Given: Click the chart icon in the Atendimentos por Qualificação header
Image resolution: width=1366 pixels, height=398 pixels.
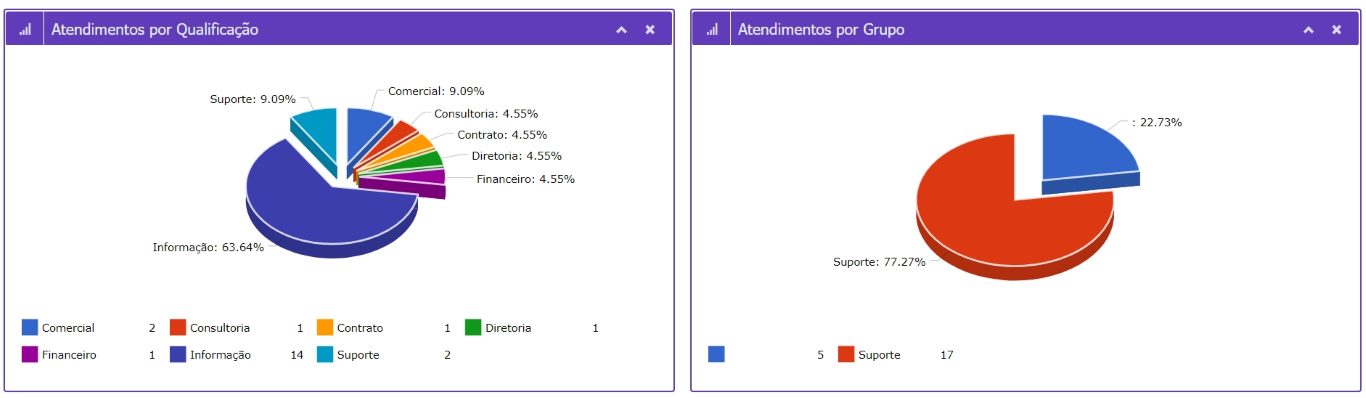Looking at the screenshot, I should (25, 30).
